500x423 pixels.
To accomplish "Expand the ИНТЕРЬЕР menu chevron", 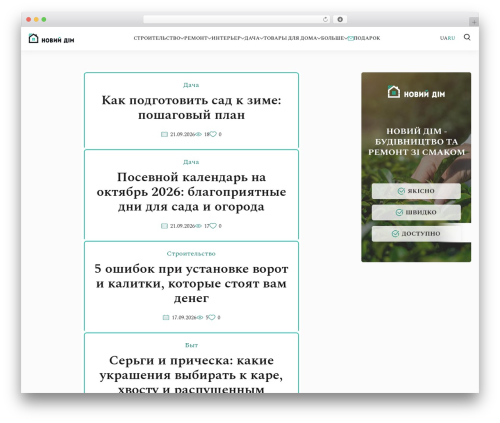I will [x=242, y=38].
